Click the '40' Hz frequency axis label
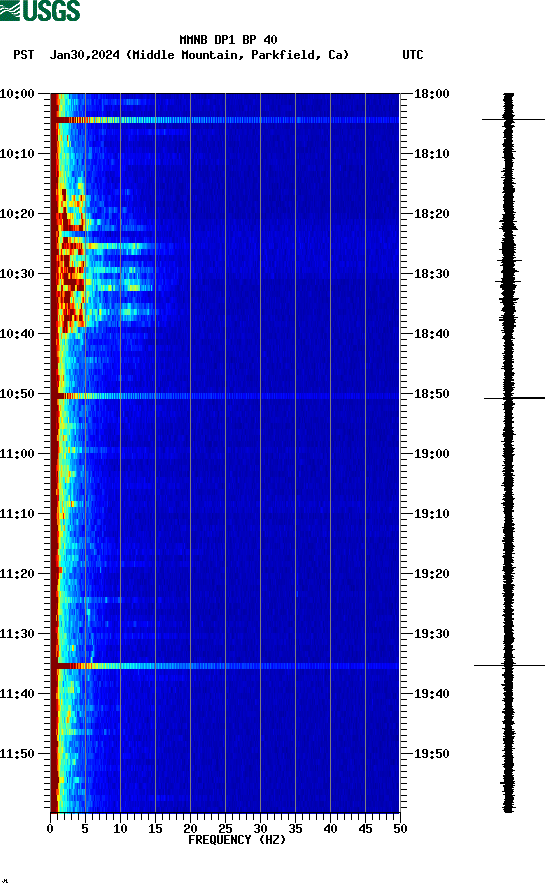Viewport: 552px width, 892px height. (x=331, y=829)
